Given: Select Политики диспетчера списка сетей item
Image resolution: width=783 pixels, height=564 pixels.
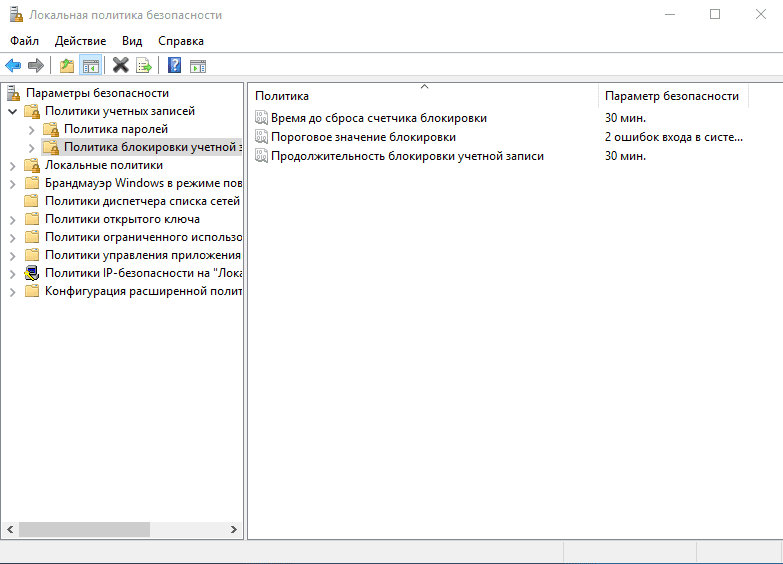Looking at the screenshot, I should click(142, 201).
